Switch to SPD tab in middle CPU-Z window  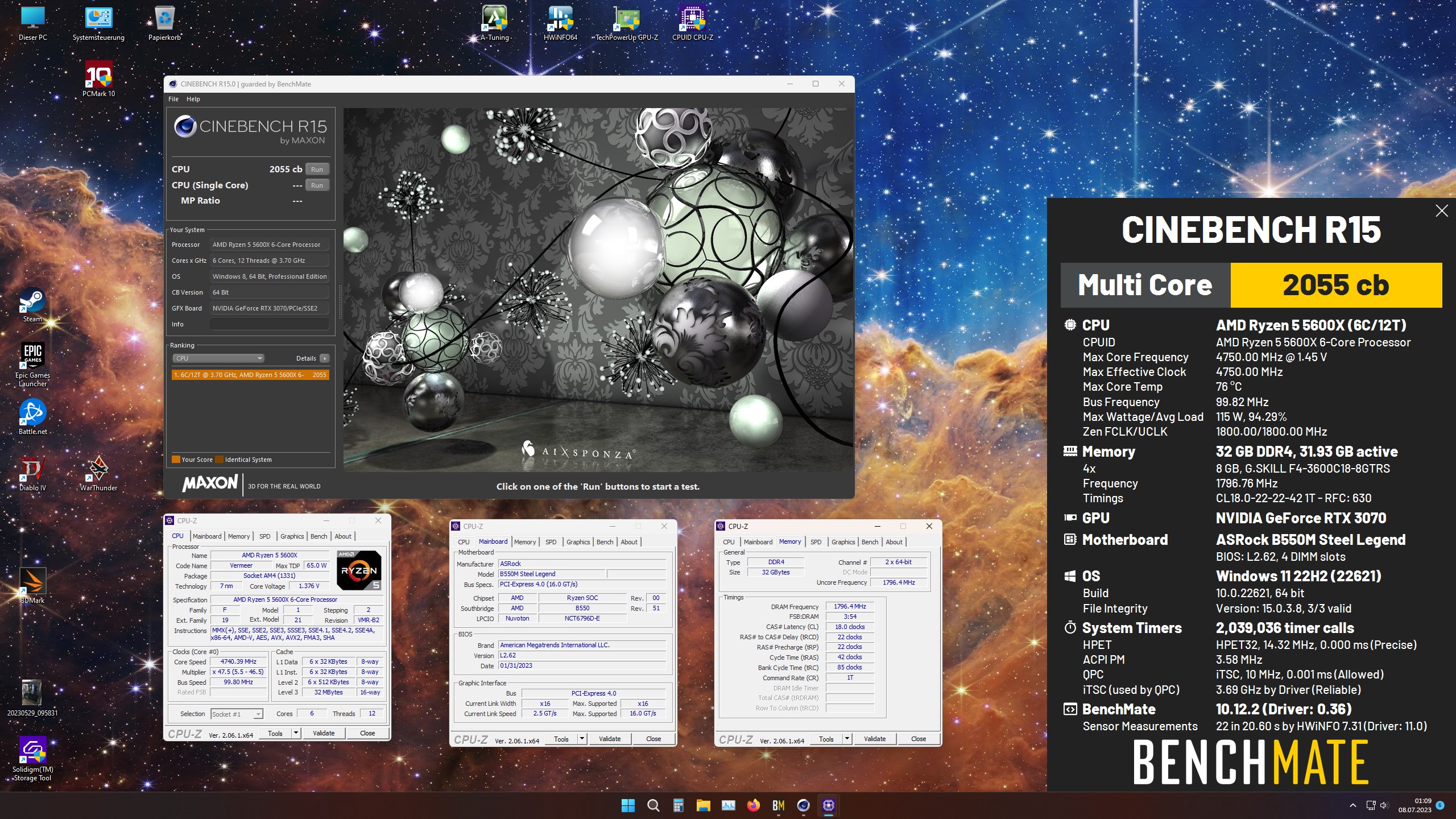[551, 542]
